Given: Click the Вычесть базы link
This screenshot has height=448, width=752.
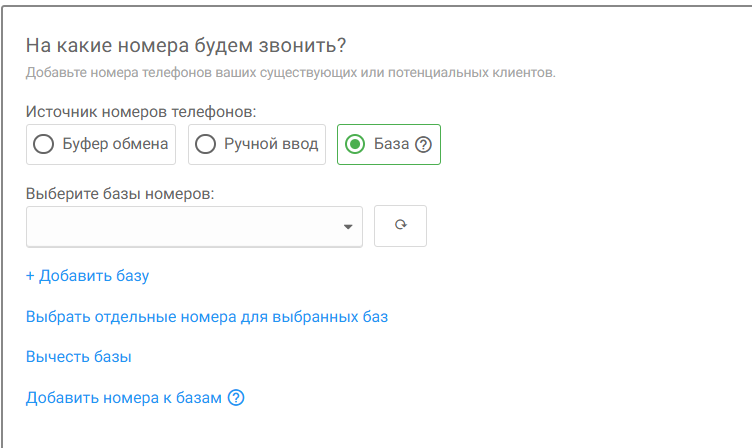Looking at the screenshot, I should click(x=79, y=356).
